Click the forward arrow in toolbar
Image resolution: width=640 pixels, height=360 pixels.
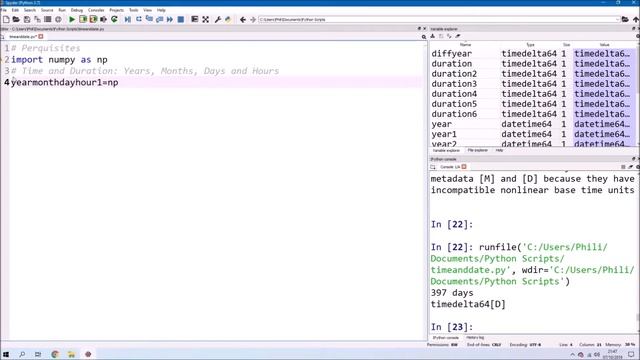[x=253, y=19]
